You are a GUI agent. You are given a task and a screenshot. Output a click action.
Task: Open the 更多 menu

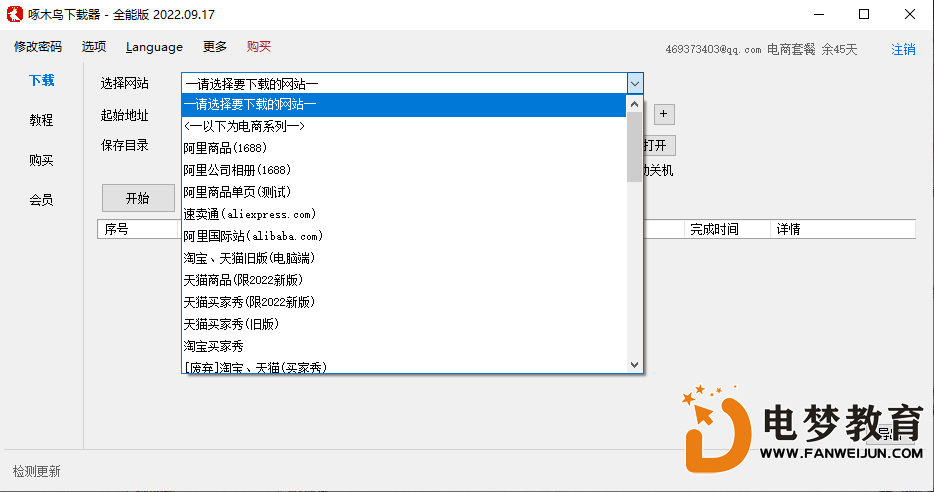tap(214, 46)
